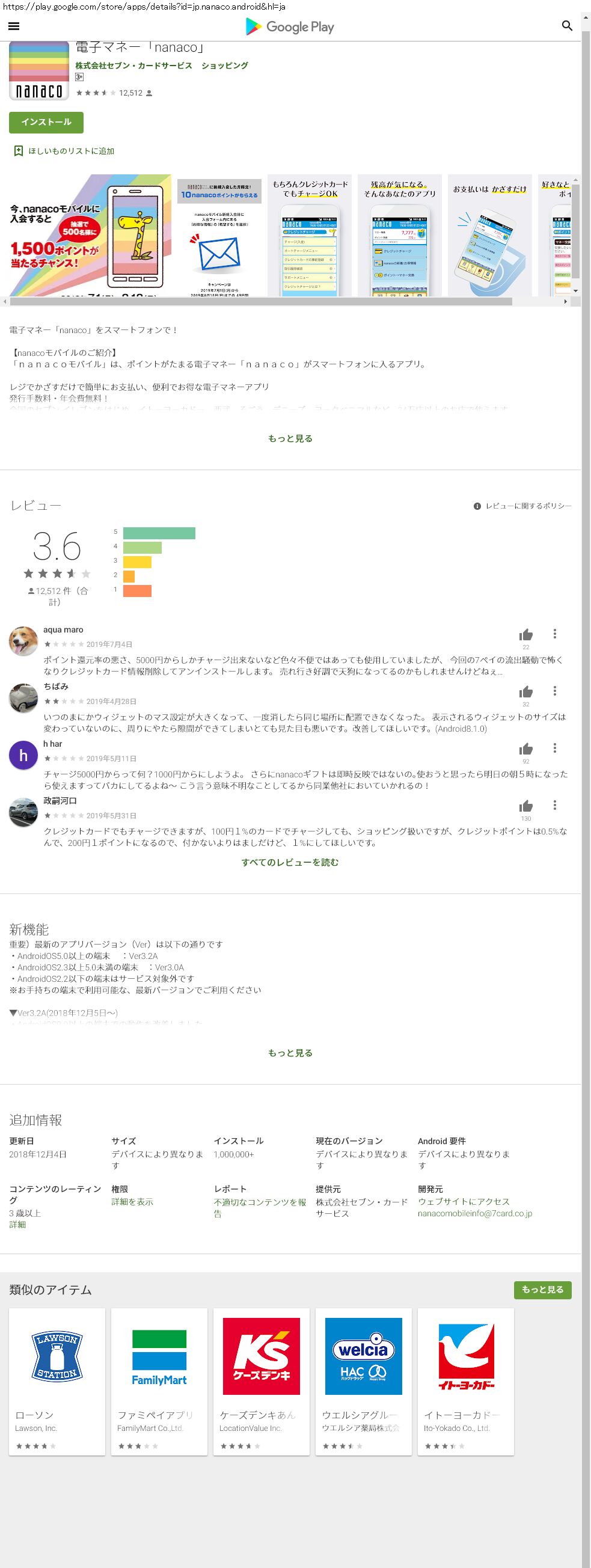This screenshot has width=591, height=1568.
Task: Click the green もっと見る similar items button
Action: click(543, 1290)
